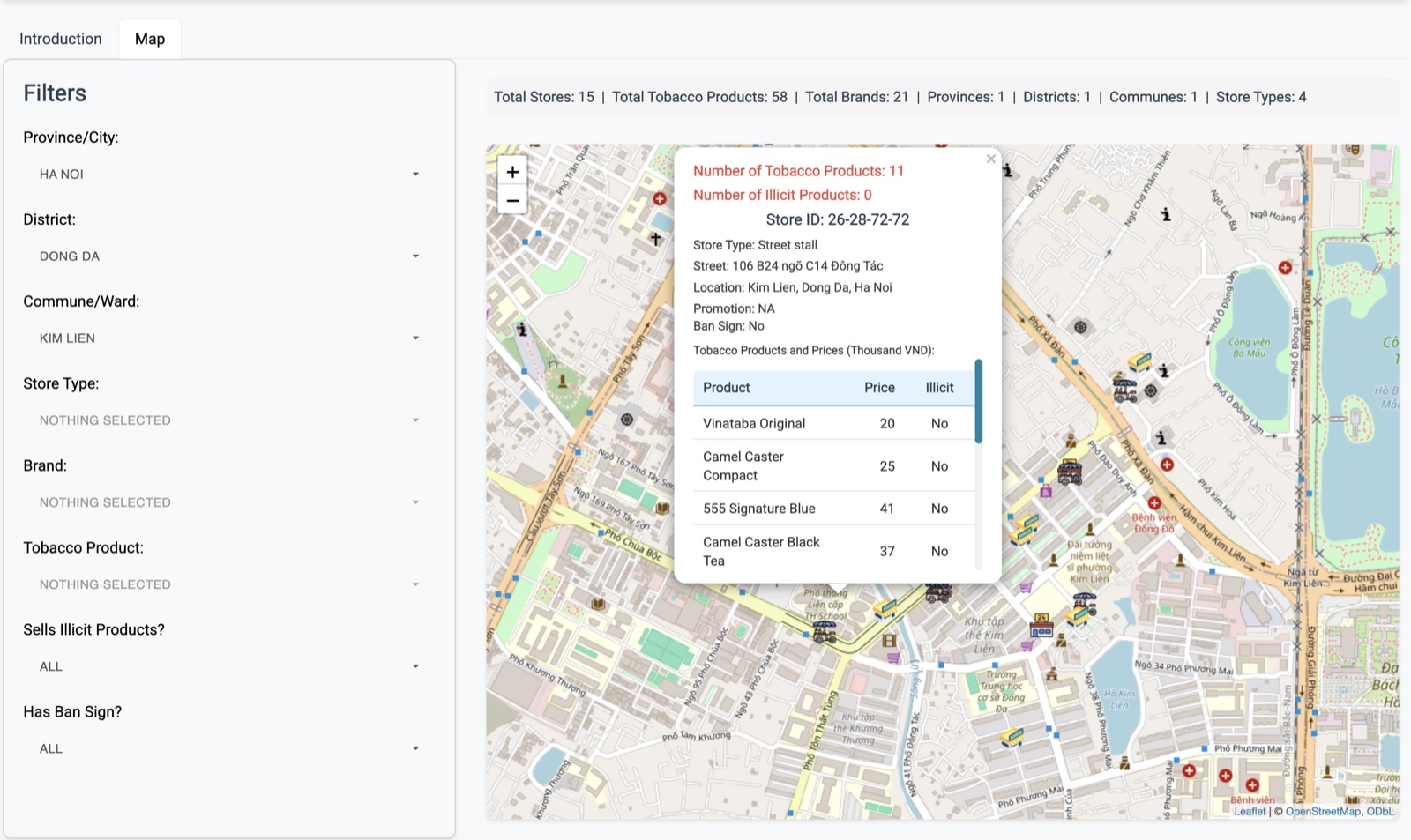The image size is (1411, 840).
Task: Expand the Sells Illicit Products dropdown
Action: (x=226, y=665)
